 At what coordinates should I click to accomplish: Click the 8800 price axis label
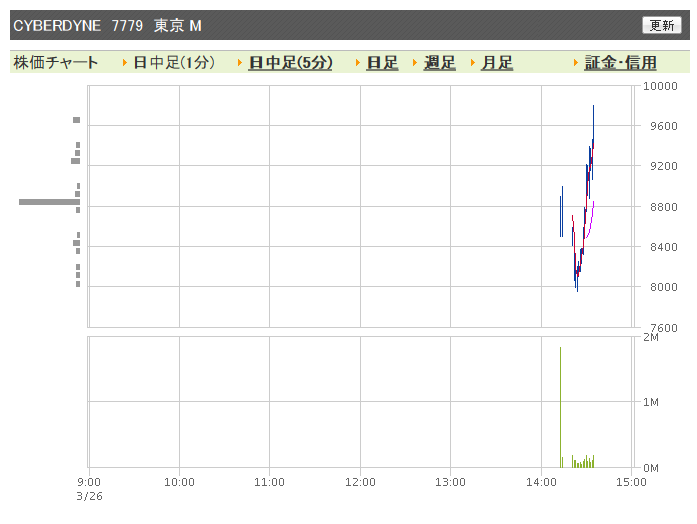[x=664, y=207]
